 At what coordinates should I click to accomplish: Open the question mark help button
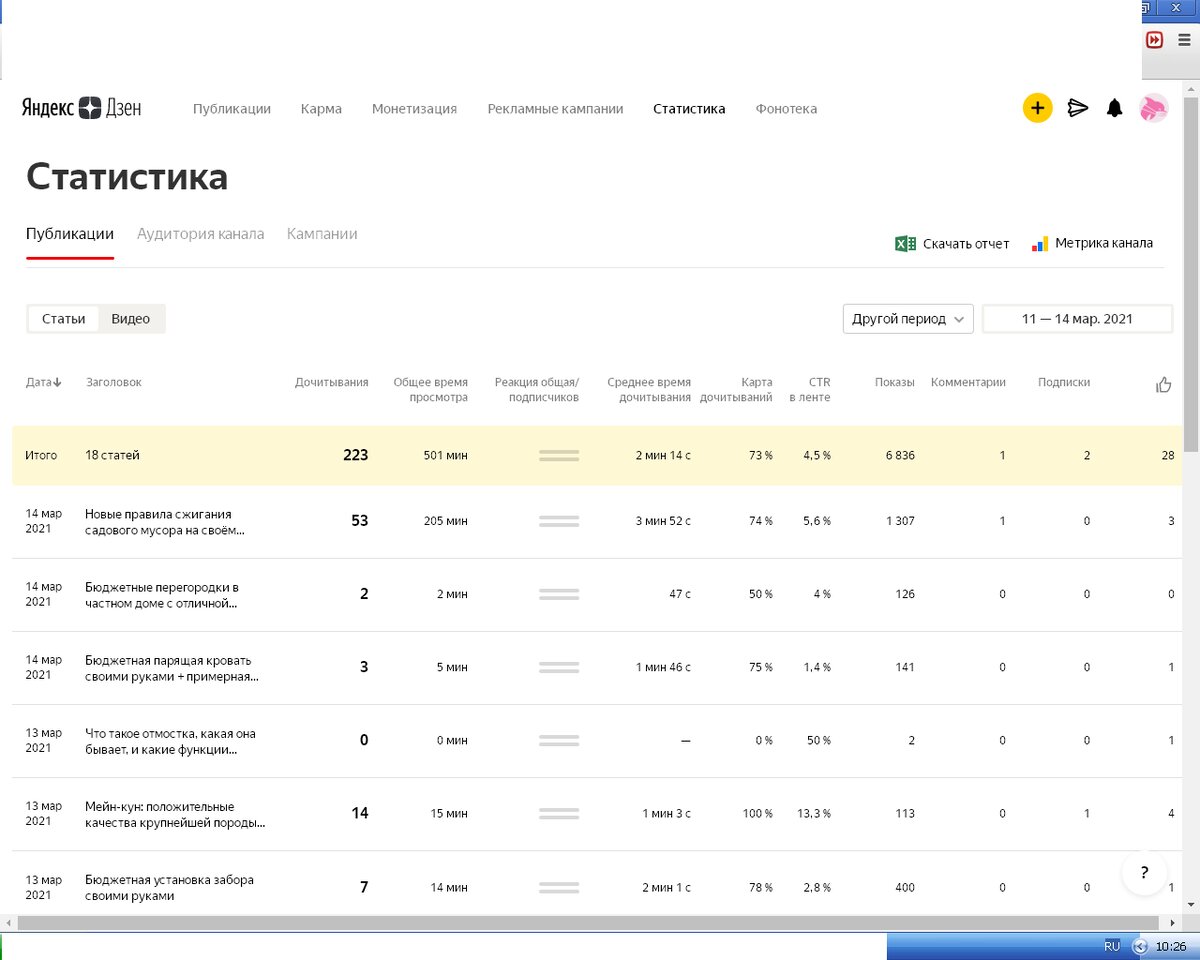coord(1145,872)
